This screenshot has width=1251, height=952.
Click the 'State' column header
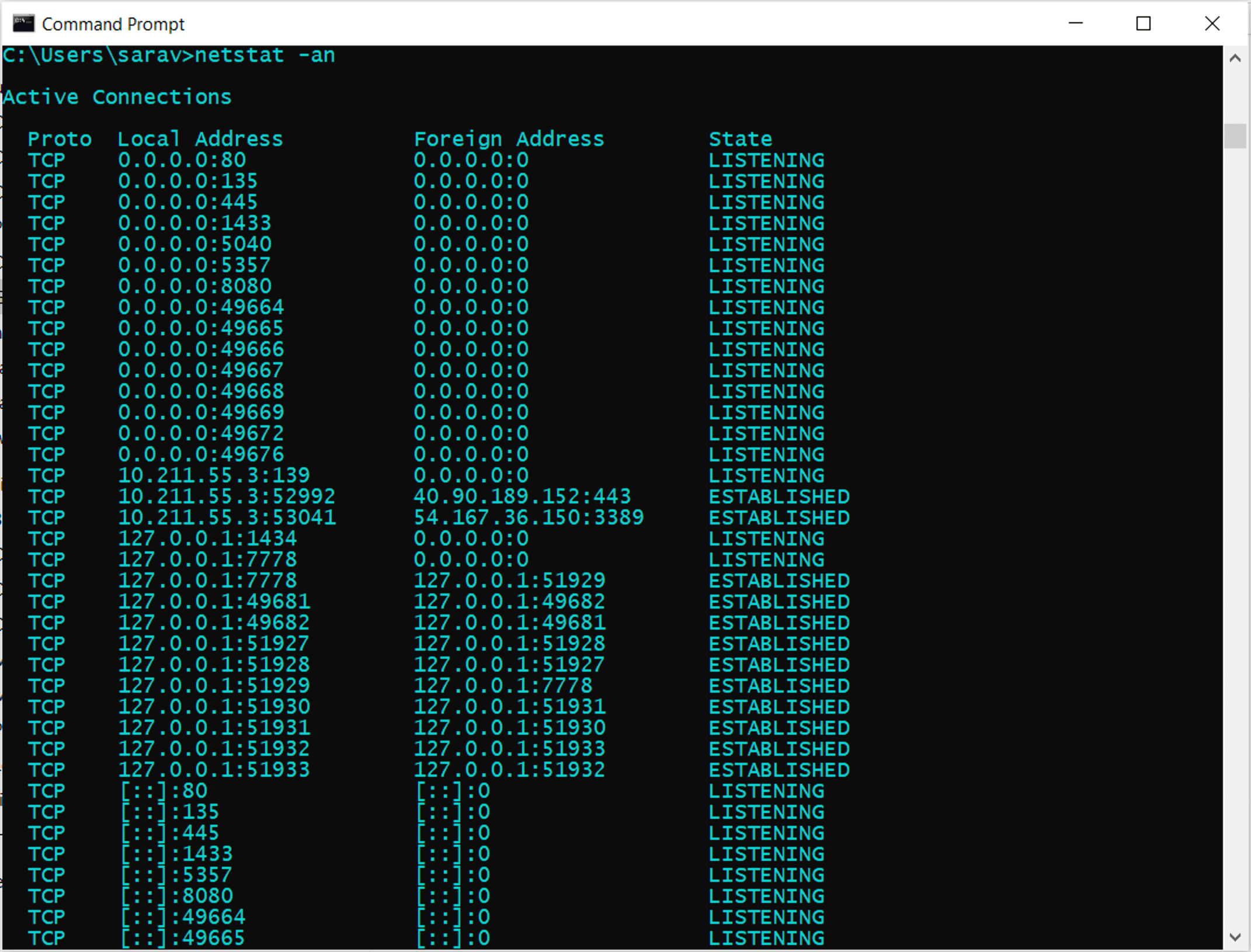click(741, 139)
